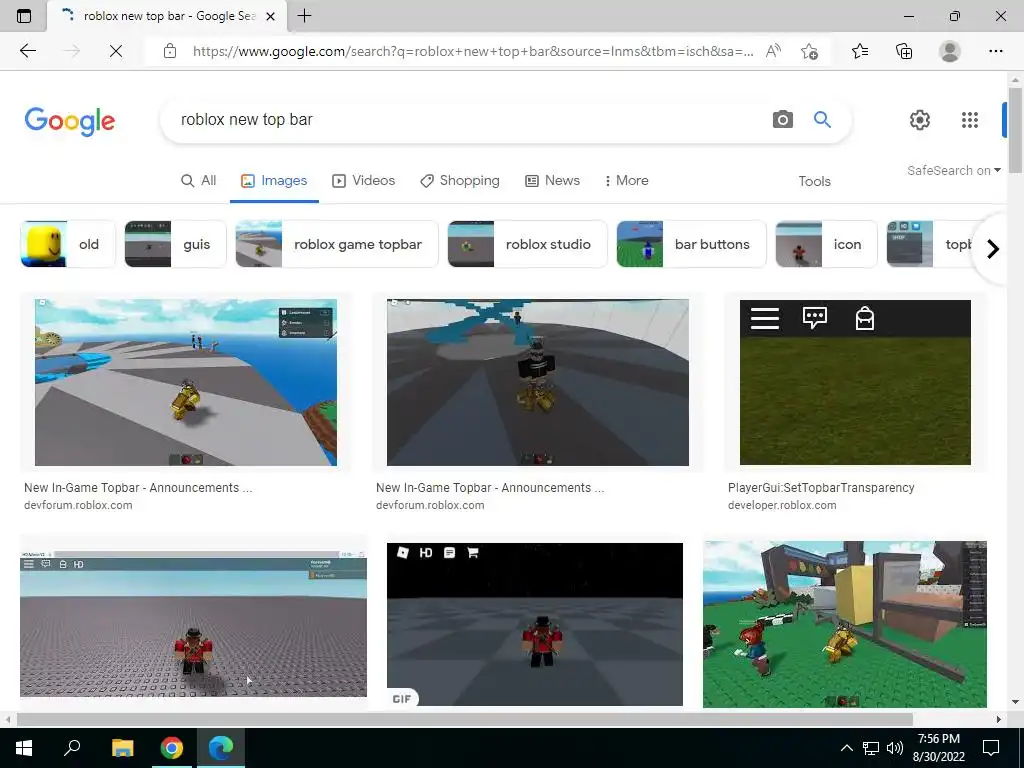
Task: Open PlayerGui:SetTopbarTransparency result title
Action: click(x=821, y=487)
